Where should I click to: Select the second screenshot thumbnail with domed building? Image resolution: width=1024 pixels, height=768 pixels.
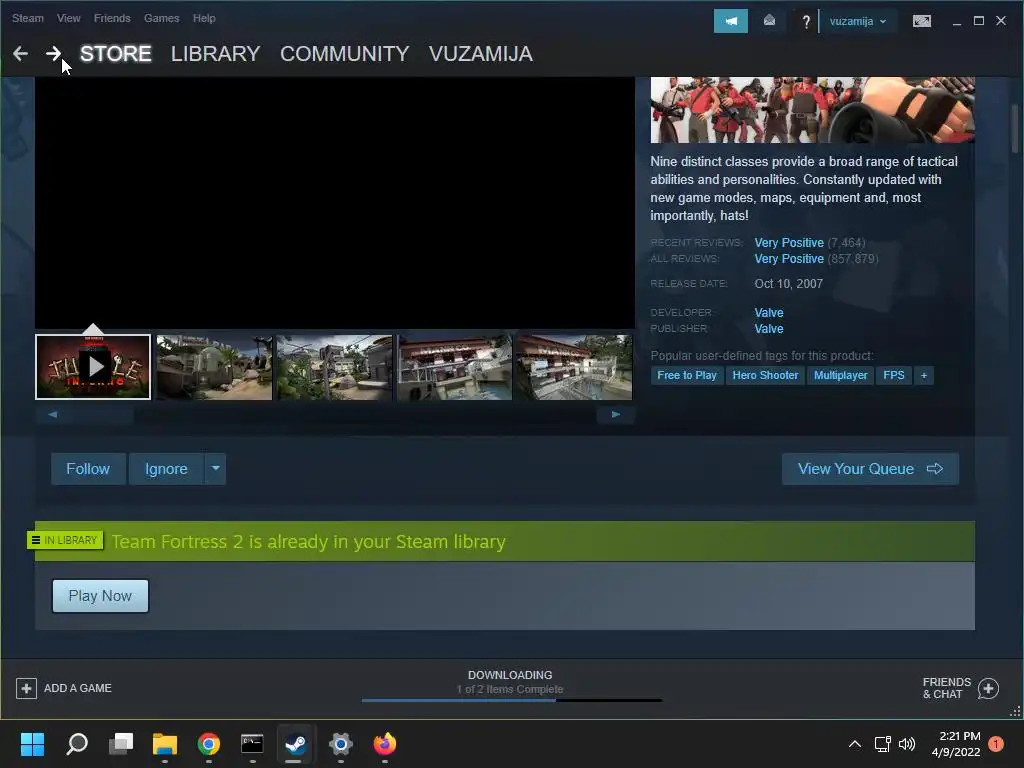[214, 367]
